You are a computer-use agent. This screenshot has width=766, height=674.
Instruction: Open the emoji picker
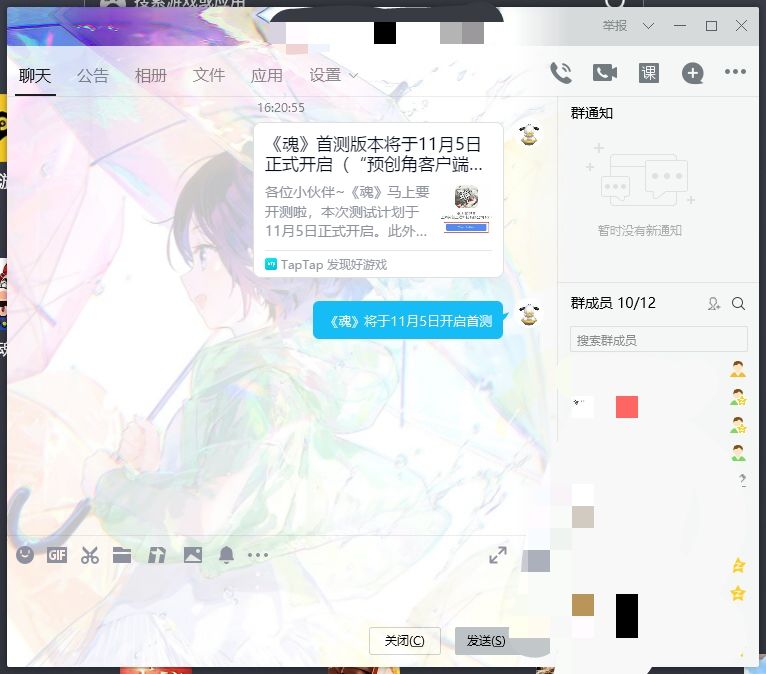coord(25,555)
